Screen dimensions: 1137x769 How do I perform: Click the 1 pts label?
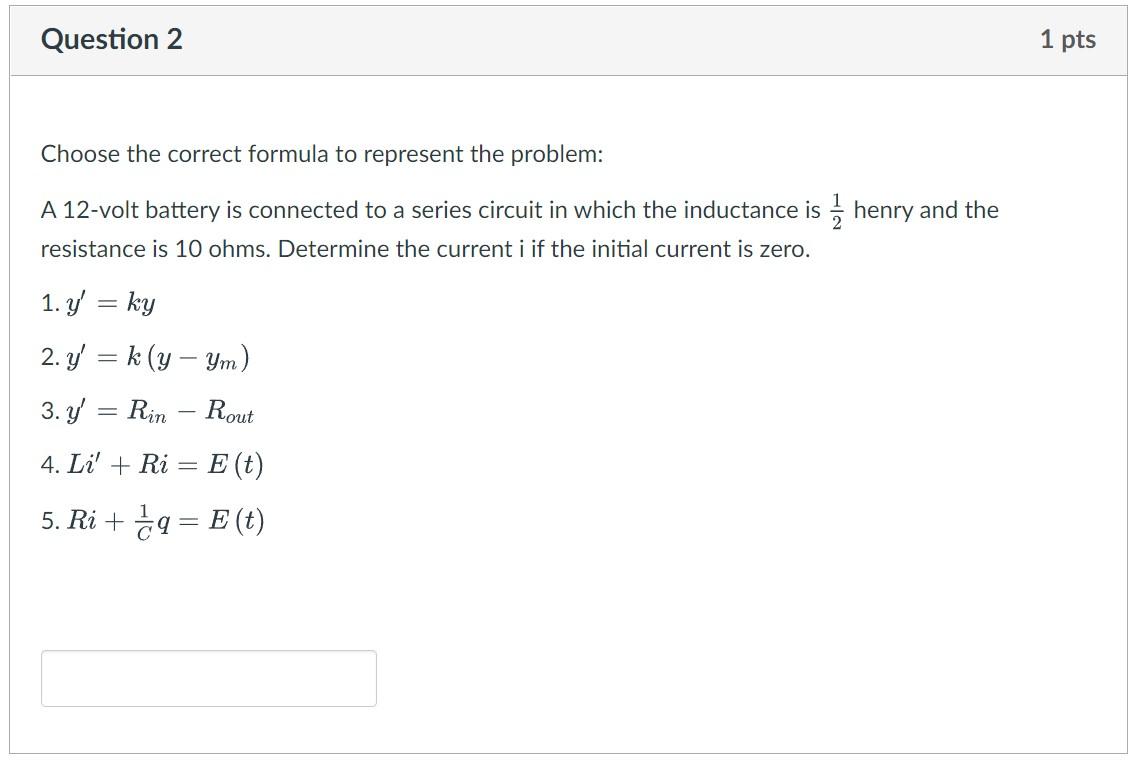click(x=1068, y=39)
